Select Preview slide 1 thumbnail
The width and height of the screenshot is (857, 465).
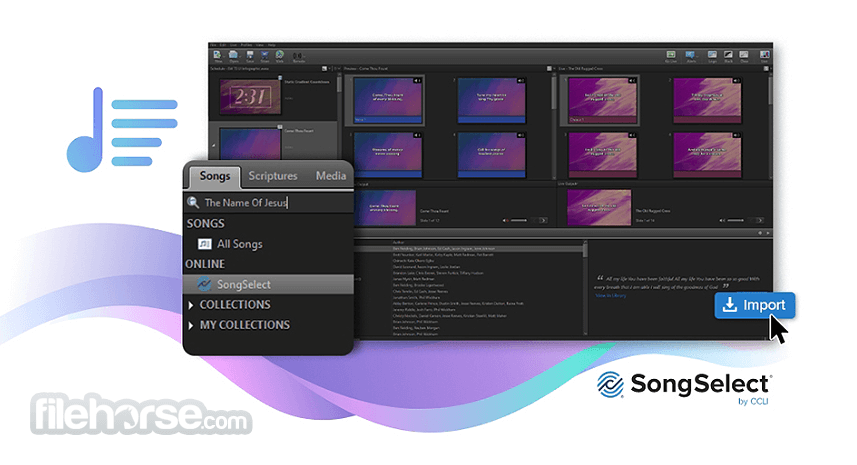pyautogui.click(x=388, y=99)
